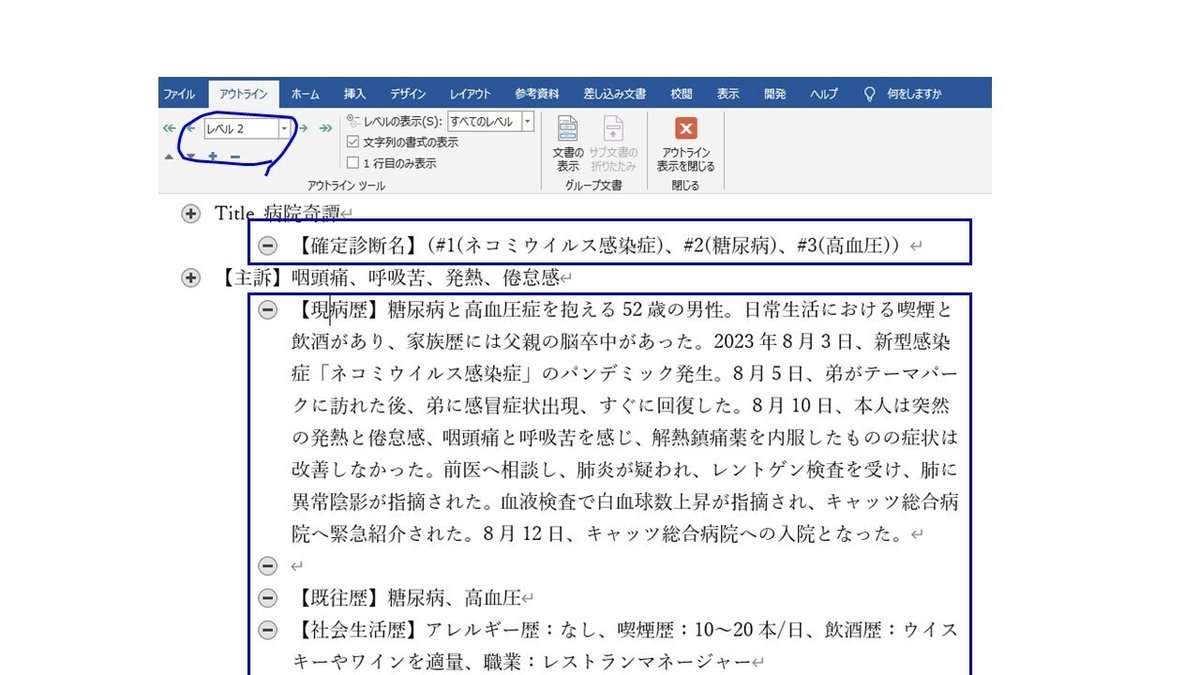The image size is (1200, 675).
Task: Click plus outline symbol beside 【主訴】 heading
Action: click(x=191, y=277)
